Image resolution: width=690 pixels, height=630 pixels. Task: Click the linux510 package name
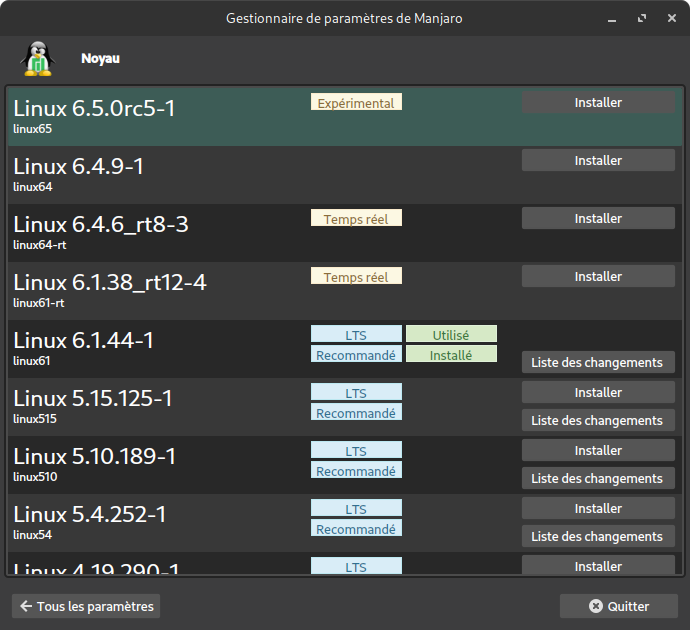tap(35, 477)
